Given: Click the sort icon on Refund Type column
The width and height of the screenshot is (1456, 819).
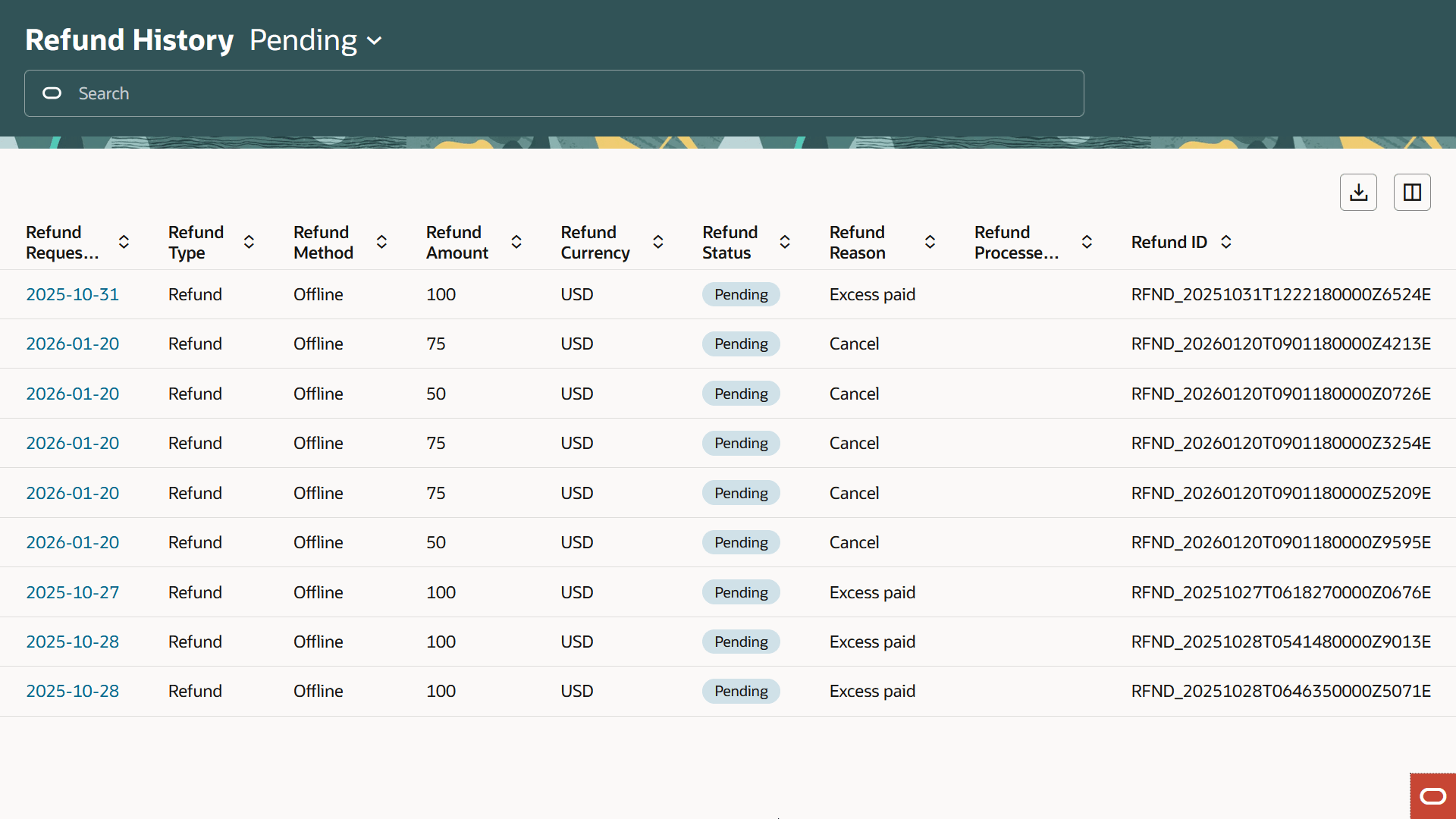Looking at the screenshot, I should [249, 242].
